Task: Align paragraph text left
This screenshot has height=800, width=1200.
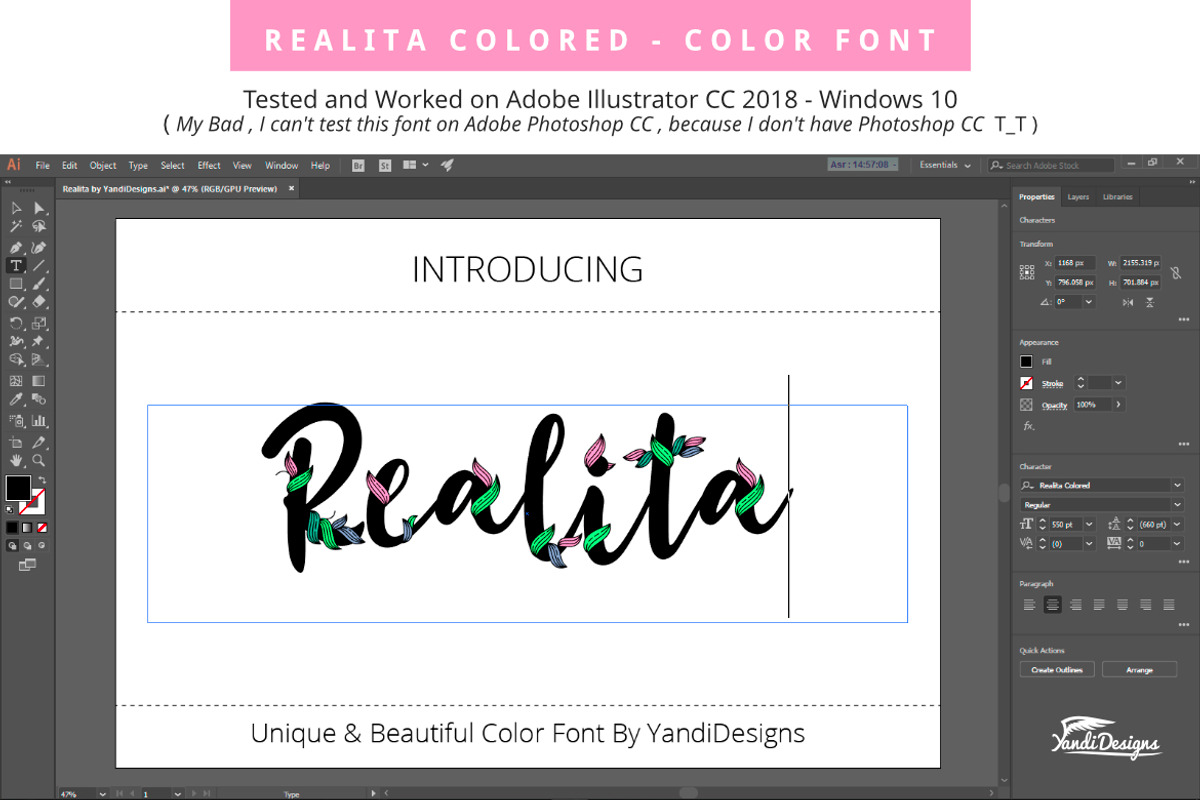Action: [x=1029, y=604]
